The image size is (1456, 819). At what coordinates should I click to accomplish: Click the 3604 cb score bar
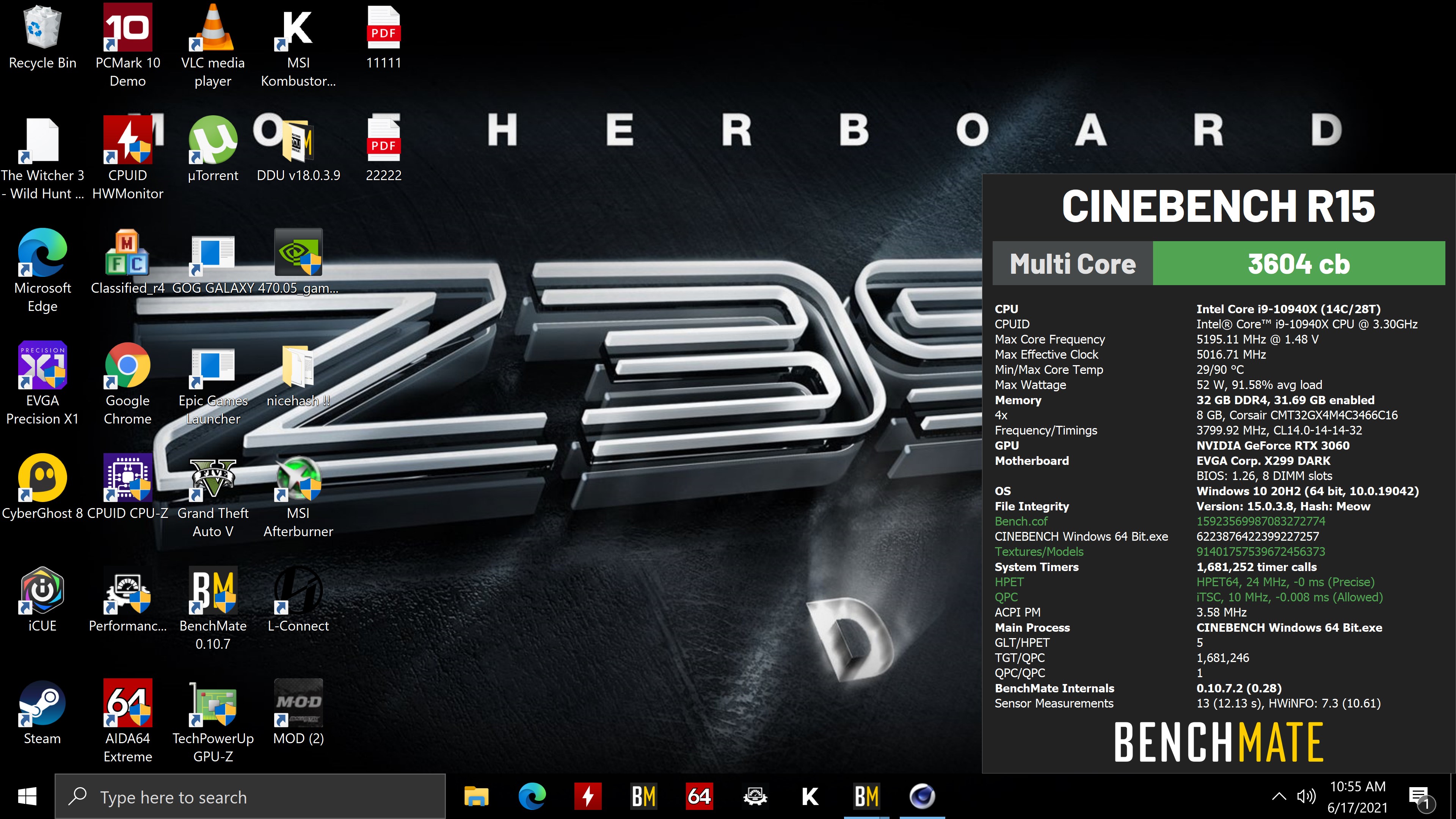(1299, 264)
